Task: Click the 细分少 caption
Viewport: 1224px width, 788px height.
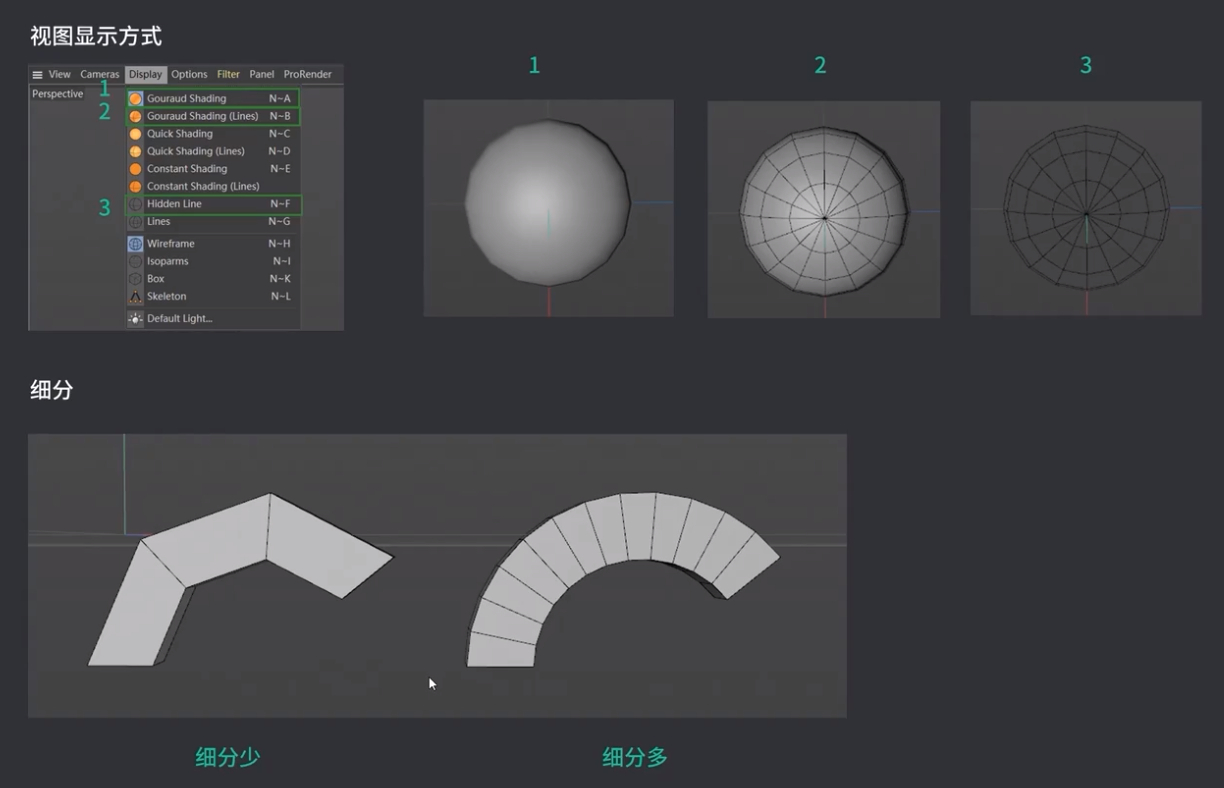Action: pos(227,757)
